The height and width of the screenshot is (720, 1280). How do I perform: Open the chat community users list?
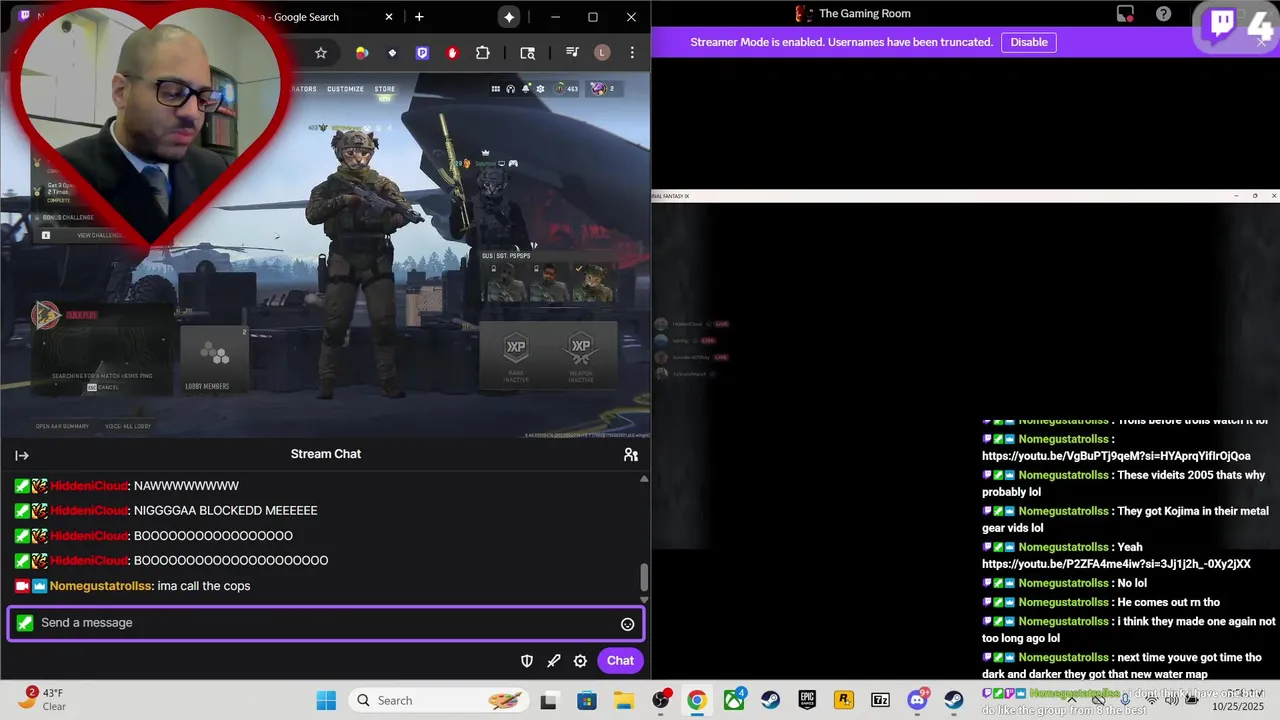click(x=630, y=455)
